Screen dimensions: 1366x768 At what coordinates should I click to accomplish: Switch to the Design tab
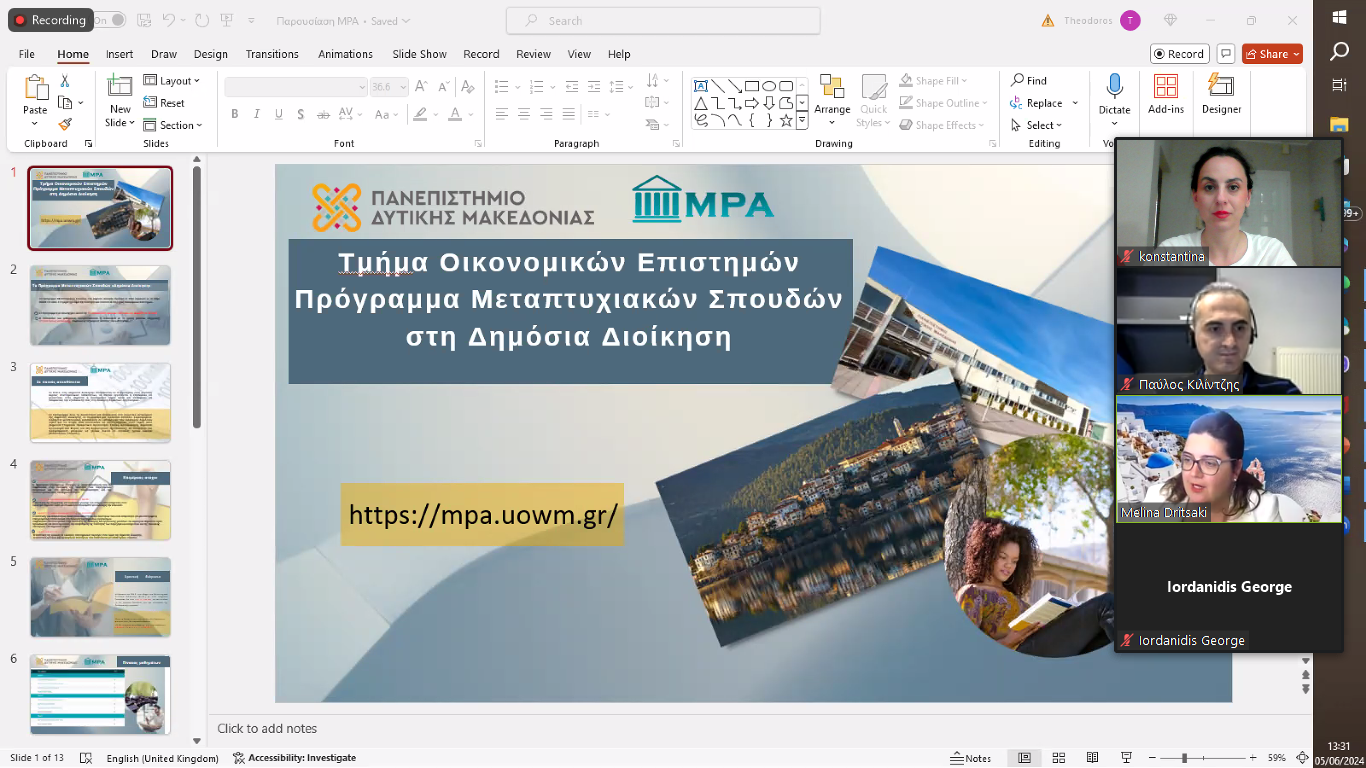[211, 54]
